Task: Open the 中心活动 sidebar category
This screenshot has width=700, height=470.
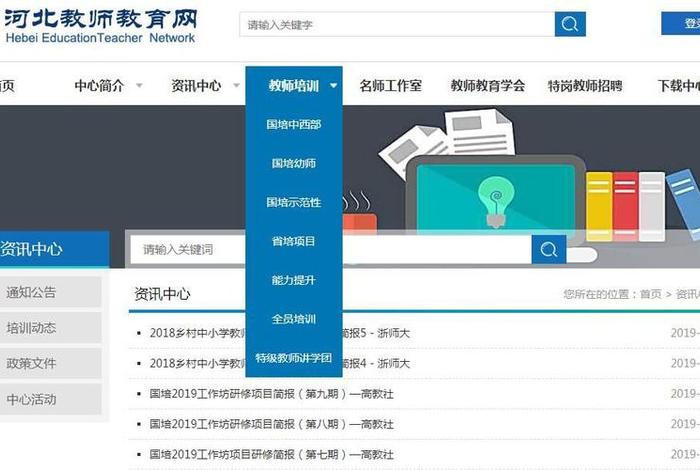Action: [x=50, y=399]
